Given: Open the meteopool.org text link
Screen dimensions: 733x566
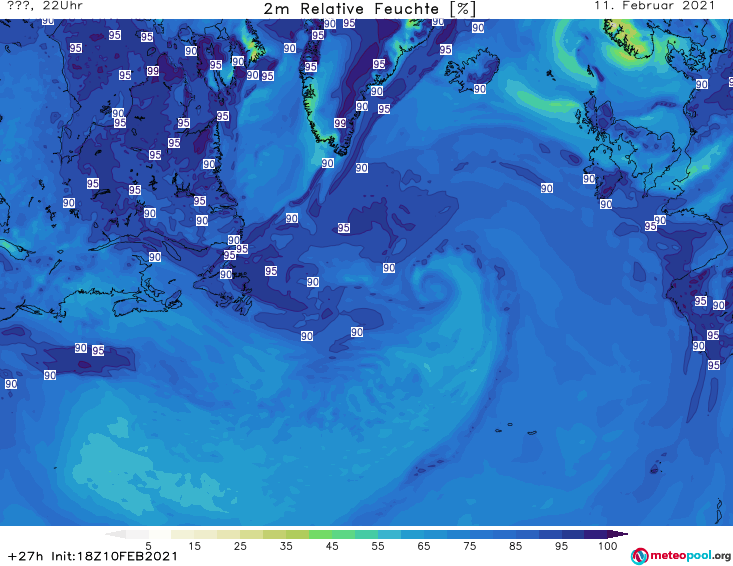Looking at the screenshot, I should click(690, 555).
